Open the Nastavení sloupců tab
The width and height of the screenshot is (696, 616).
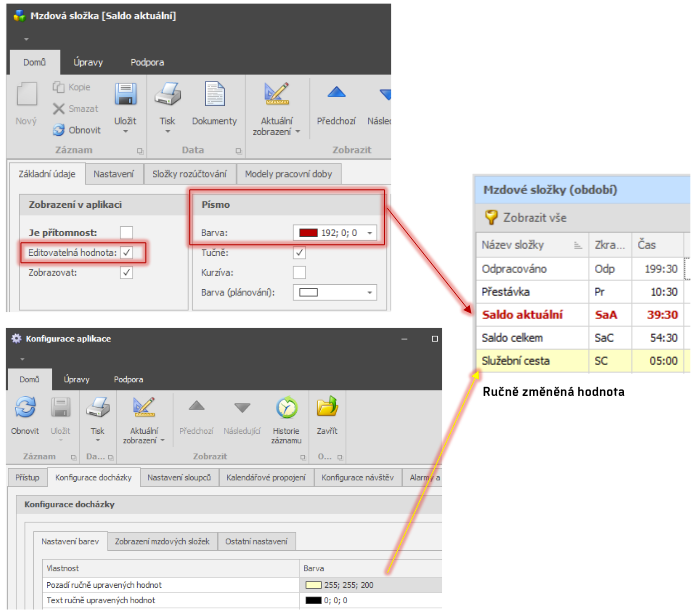[x=179, y=478]
